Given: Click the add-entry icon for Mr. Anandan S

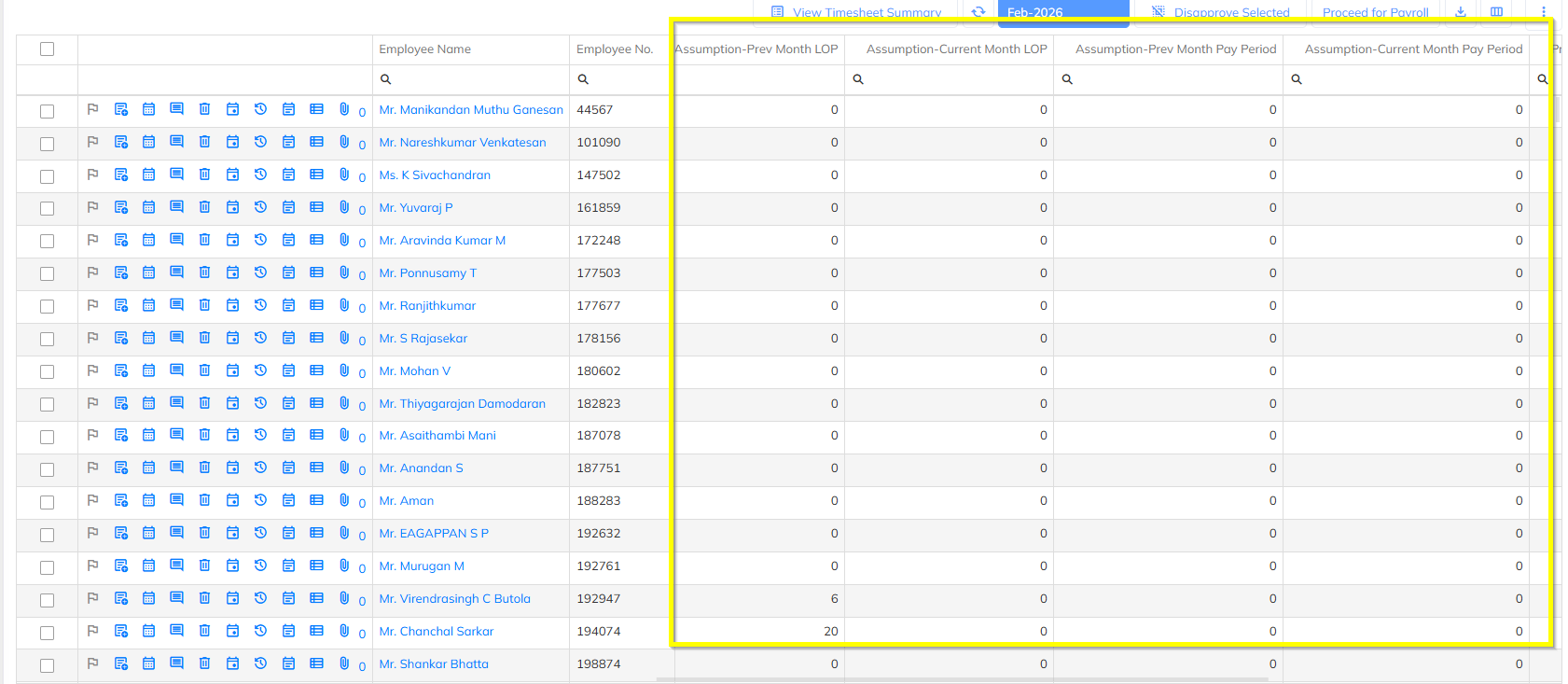Looking at the screenshot, I should (121, 468).
